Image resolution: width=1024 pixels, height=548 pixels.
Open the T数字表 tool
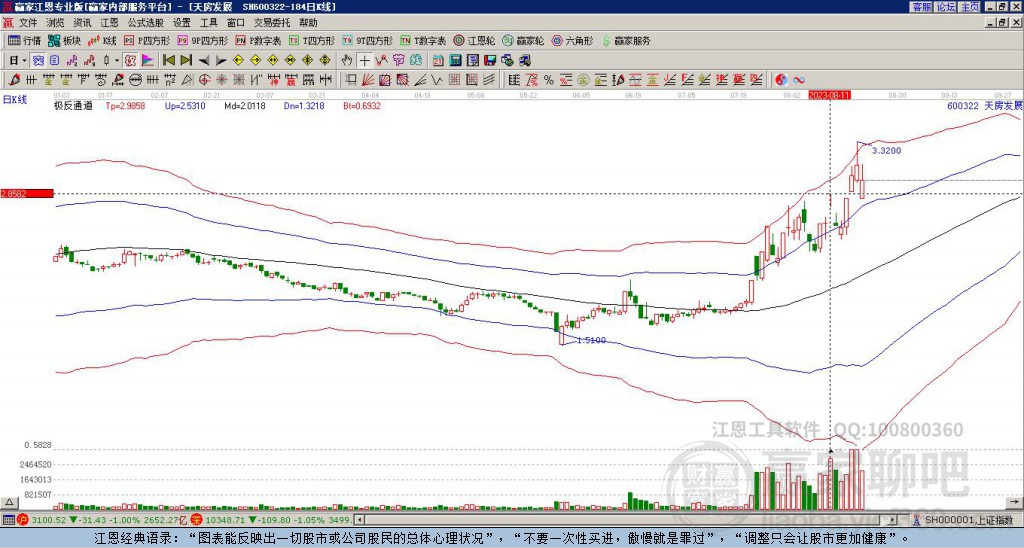click(x=423, y=40)
